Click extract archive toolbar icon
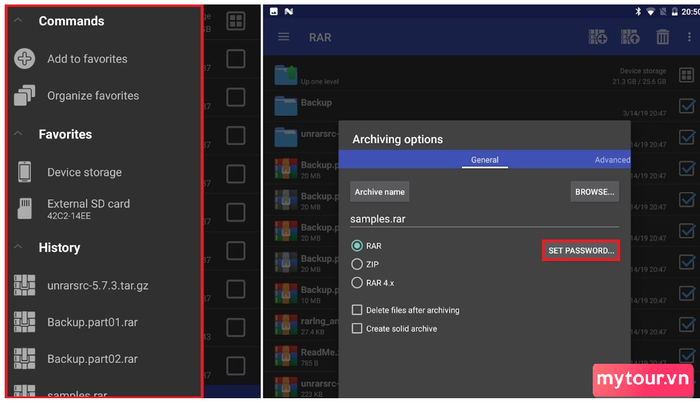Image resolution: width=700 pixels, height=405 pixels. click(x=630, y=37)
